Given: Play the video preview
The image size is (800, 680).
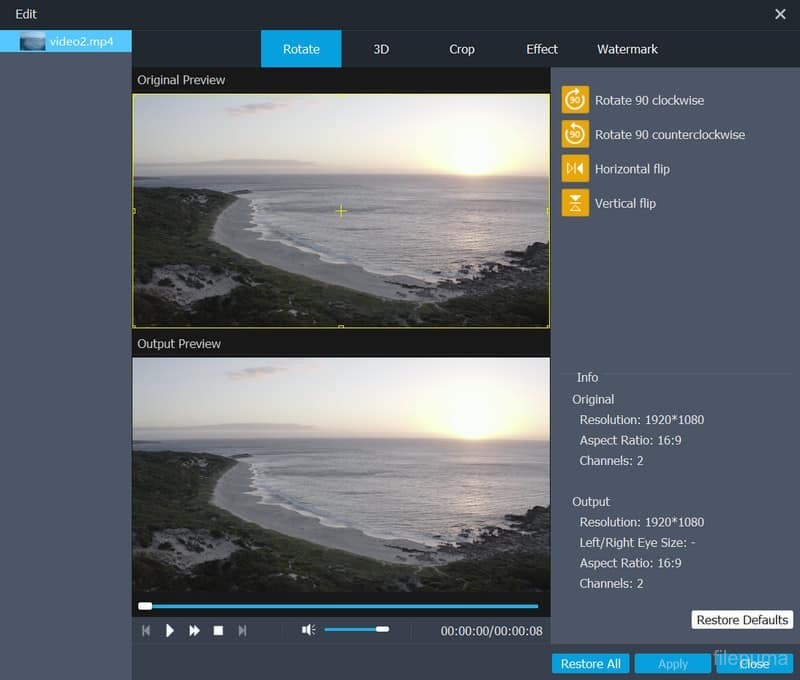Looking at the screenshot, I should pos(170,630).
